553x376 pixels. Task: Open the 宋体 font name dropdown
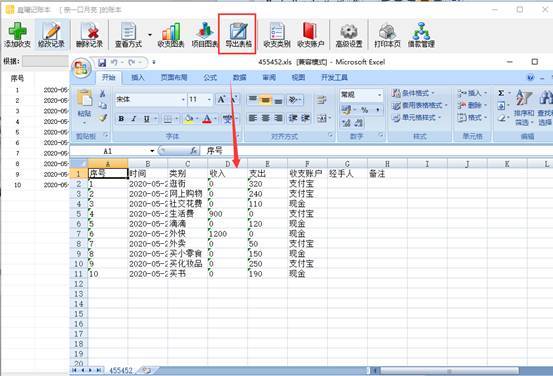[183, 100]
